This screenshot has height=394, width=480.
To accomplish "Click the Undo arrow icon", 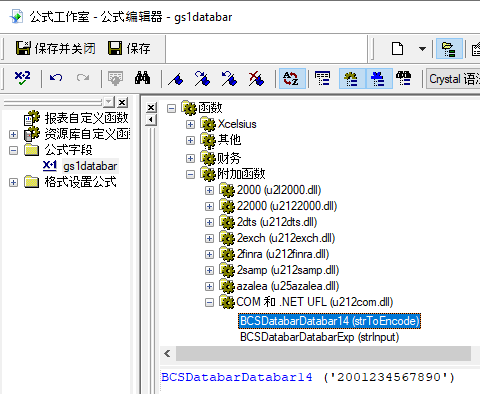I will tap(56, 78).
